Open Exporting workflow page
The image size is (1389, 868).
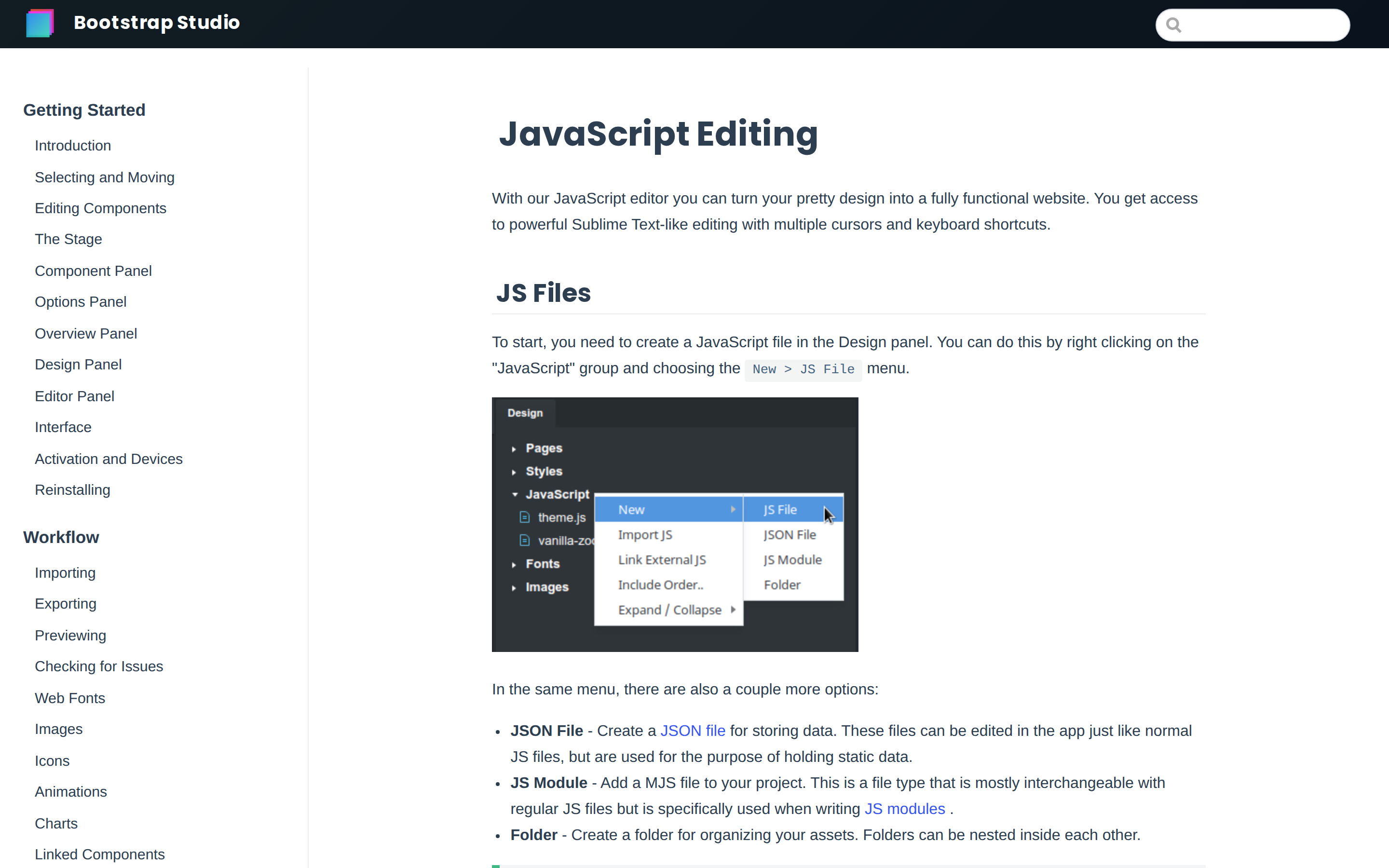point(66,603)
